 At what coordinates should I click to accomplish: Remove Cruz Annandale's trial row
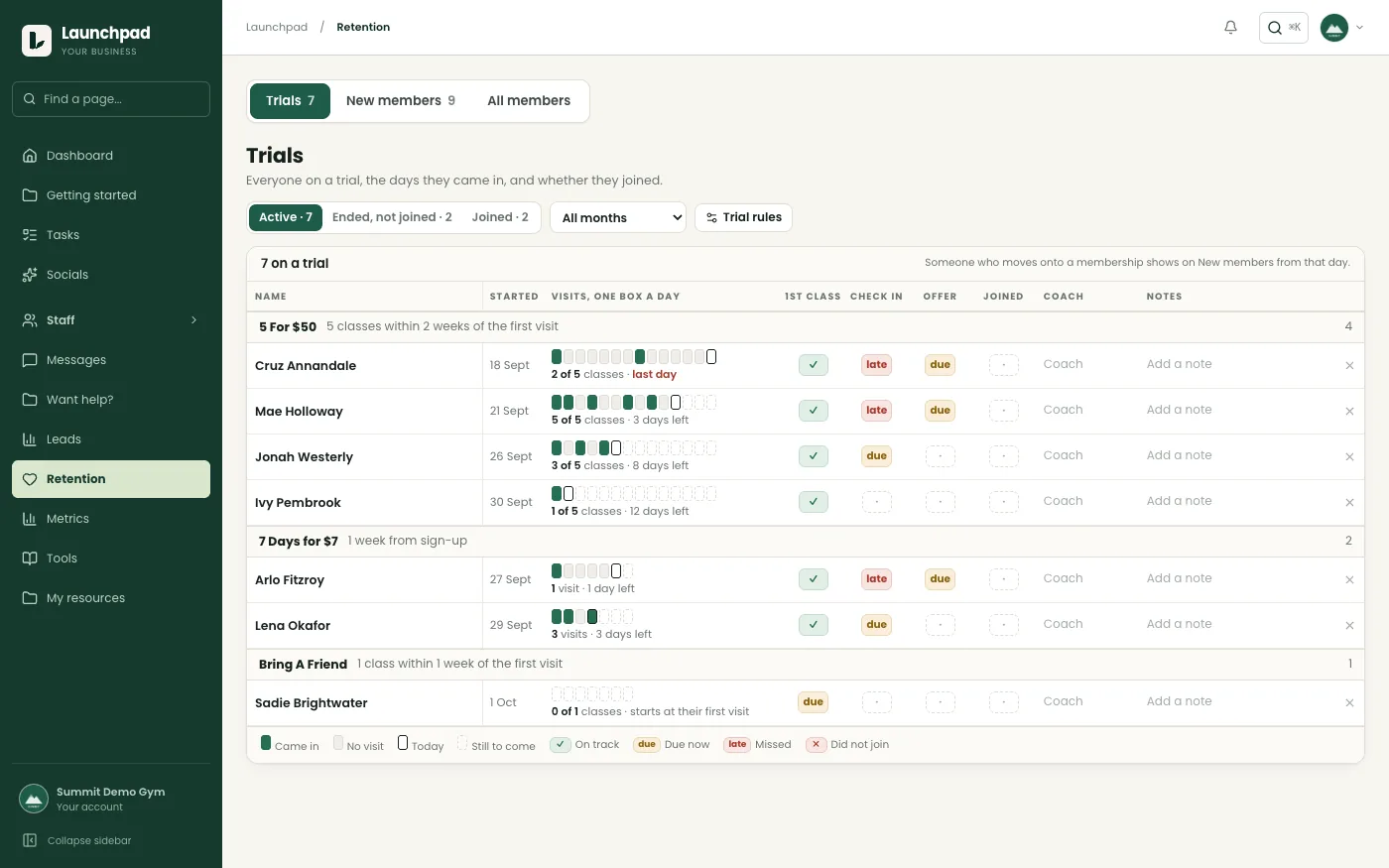(x=1349, y=366)
